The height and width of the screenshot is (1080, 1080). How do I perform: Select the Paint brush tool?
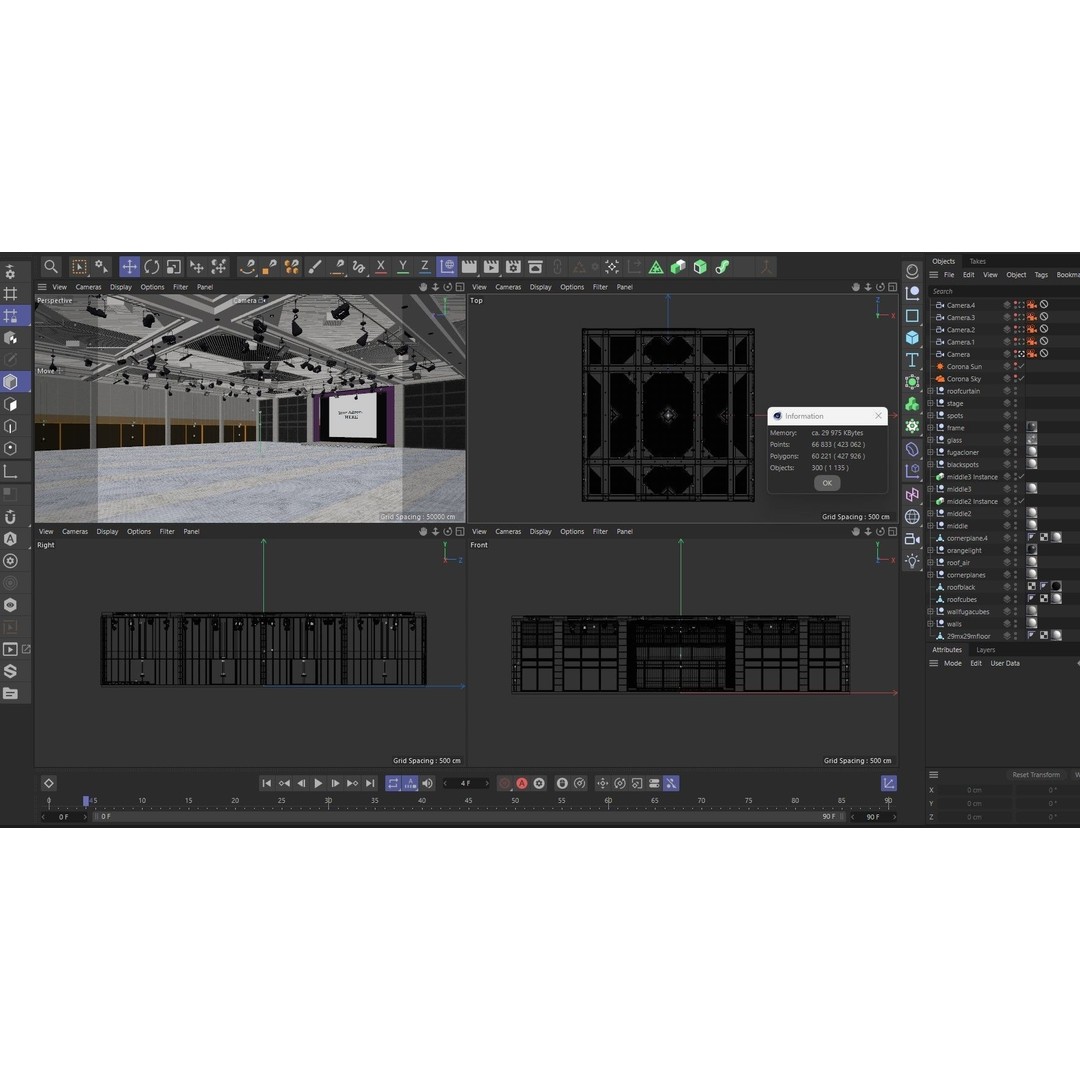(x=315, y=267)
